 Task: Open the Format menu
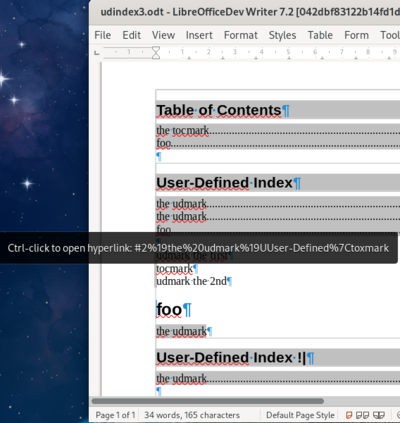[241, 35]
